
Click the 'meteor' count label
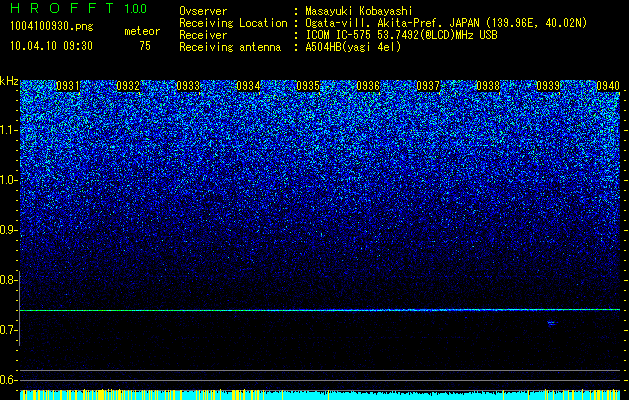[142, 31]
